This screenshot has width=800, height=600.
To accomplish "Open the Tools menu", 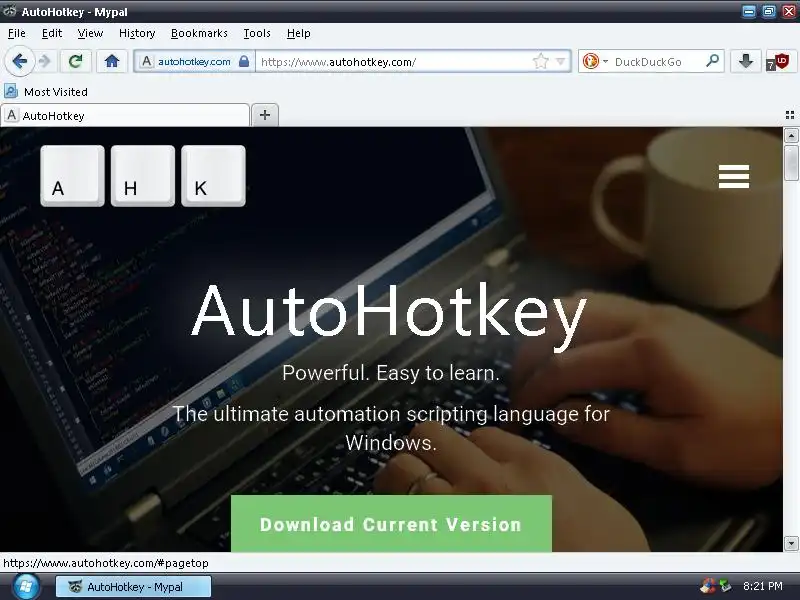I will click(257, 33).
